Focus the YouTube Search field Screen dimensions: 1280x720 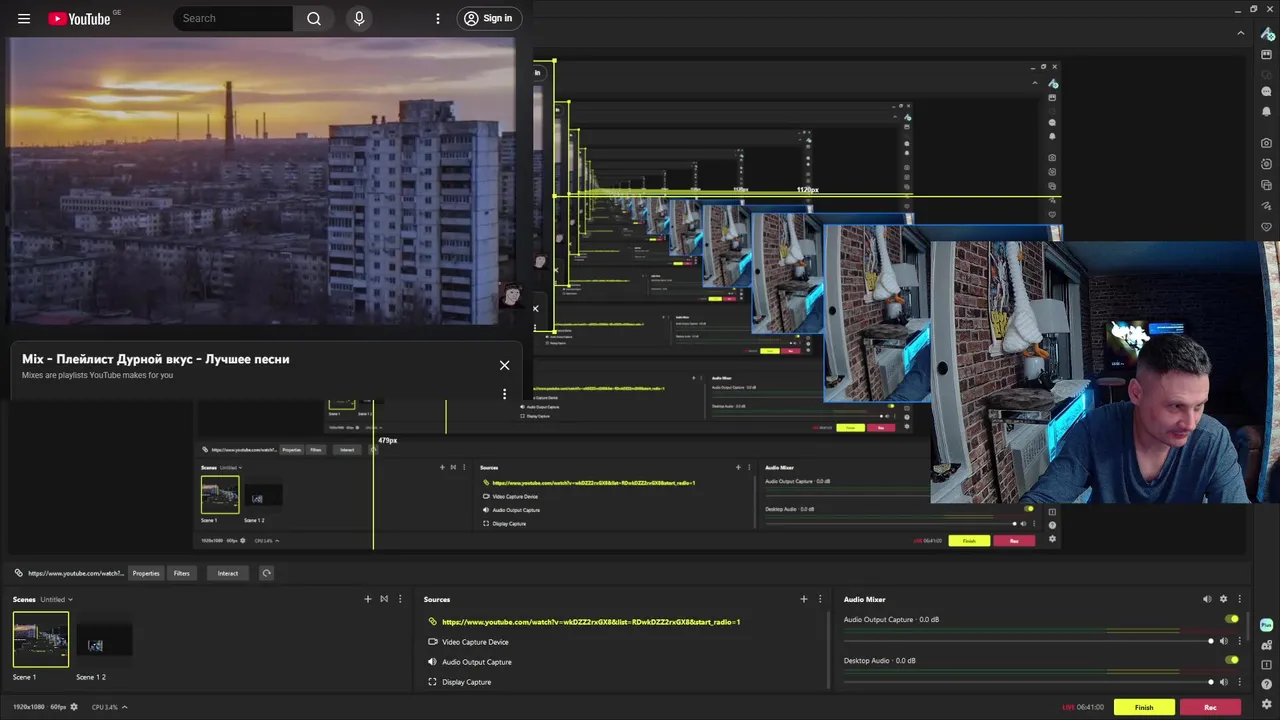click(233, 18)
